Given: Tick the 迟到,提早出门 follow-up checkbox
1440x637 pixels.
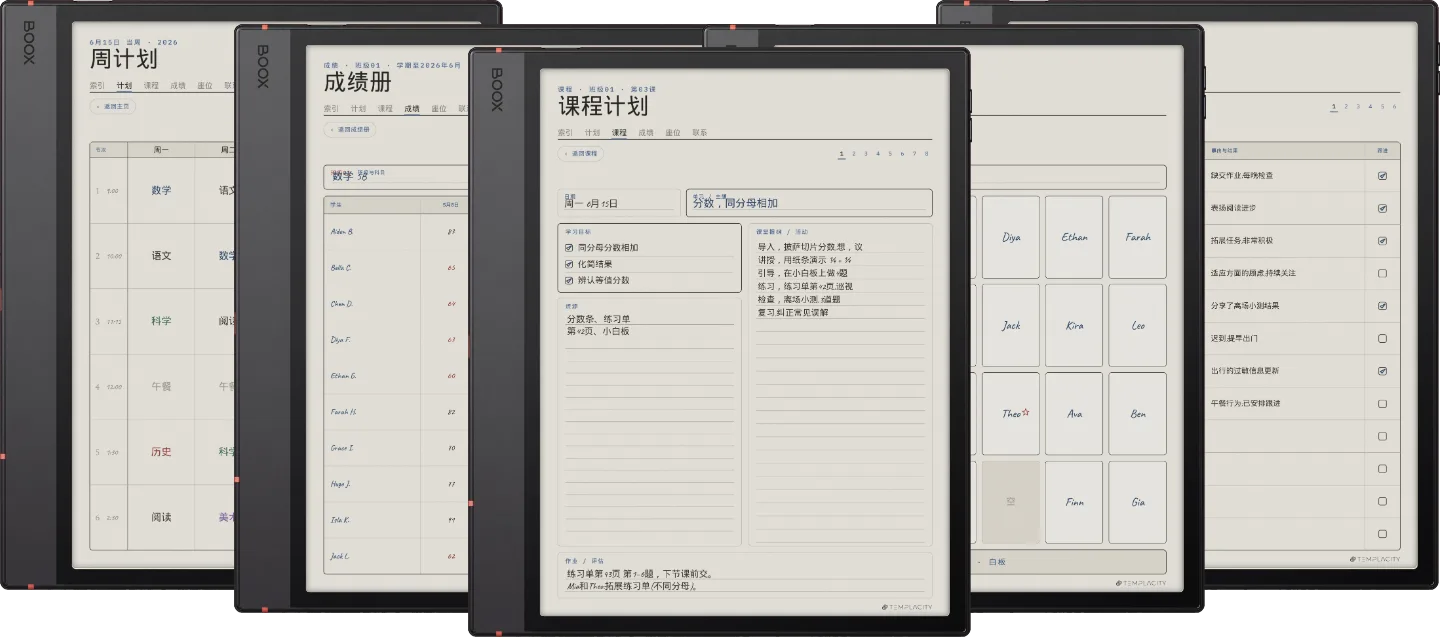Looking at the screenshot, I should (x=1382, y=338).
